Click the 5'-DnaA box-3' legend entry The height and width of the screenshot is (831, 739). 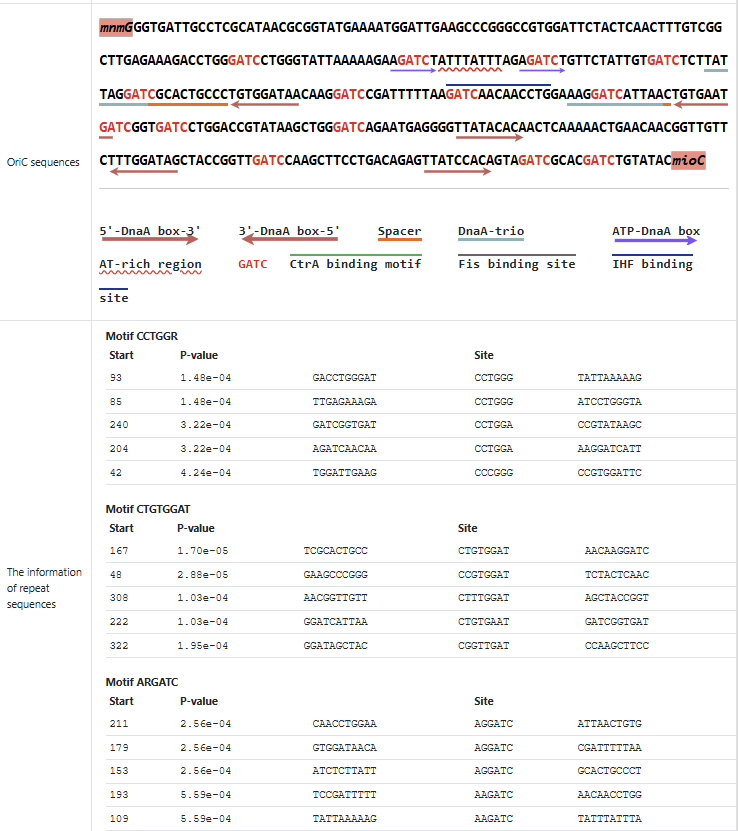point(150,234)
